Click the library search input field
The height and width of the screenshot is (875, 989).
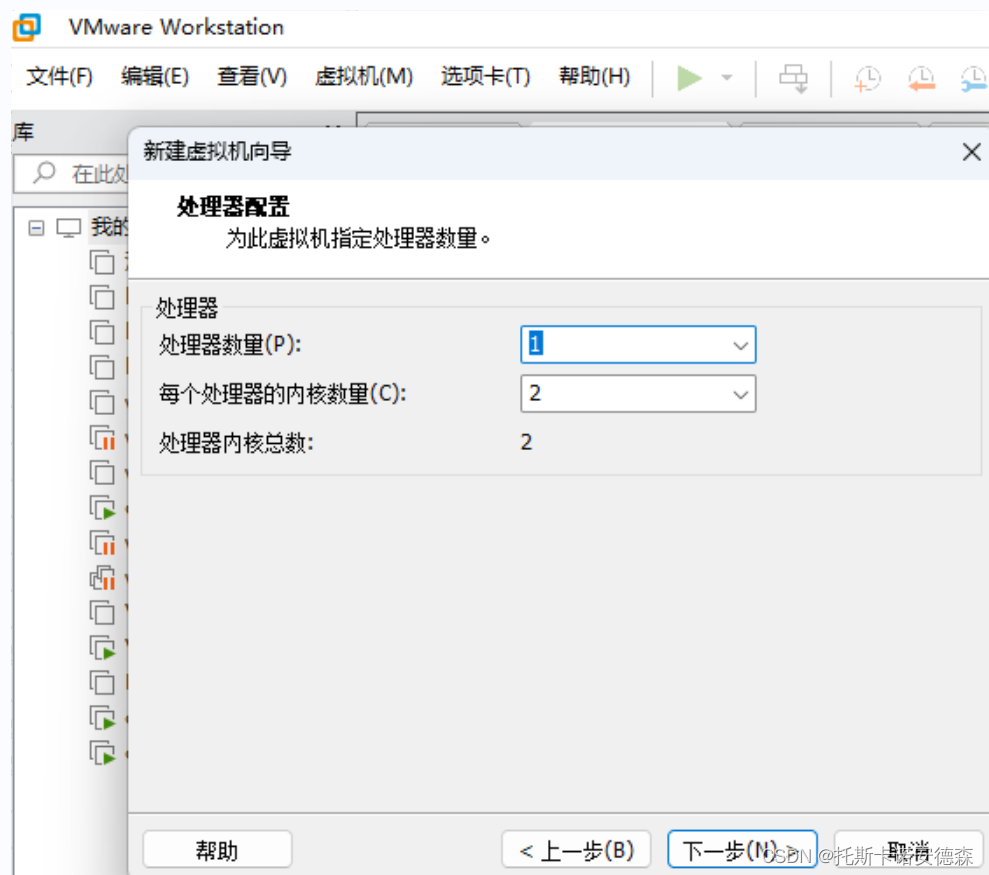coord(71,173)
